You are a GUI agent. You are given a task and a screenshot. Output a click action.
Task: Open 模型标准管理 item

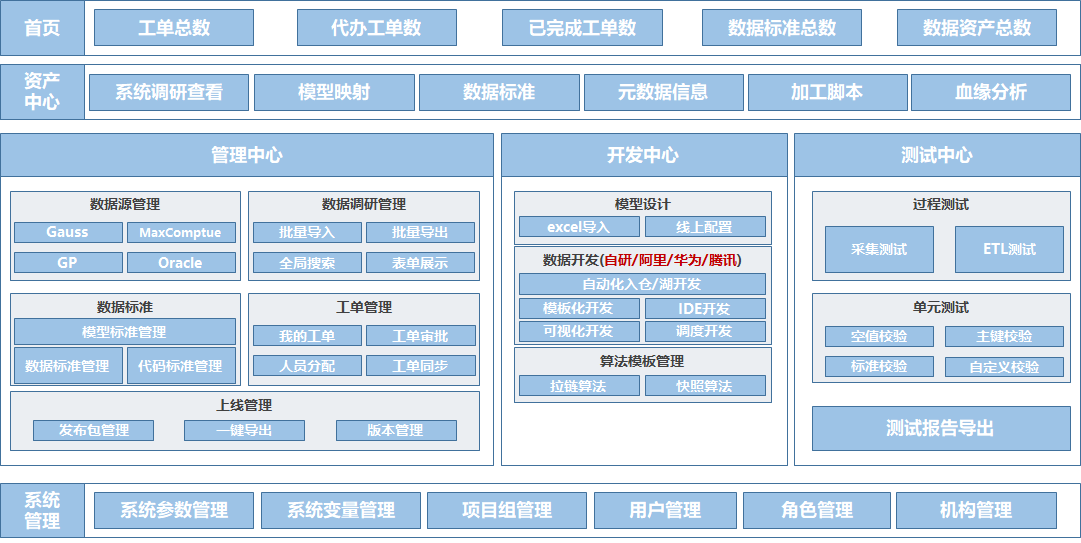click(x=125, y=332)
